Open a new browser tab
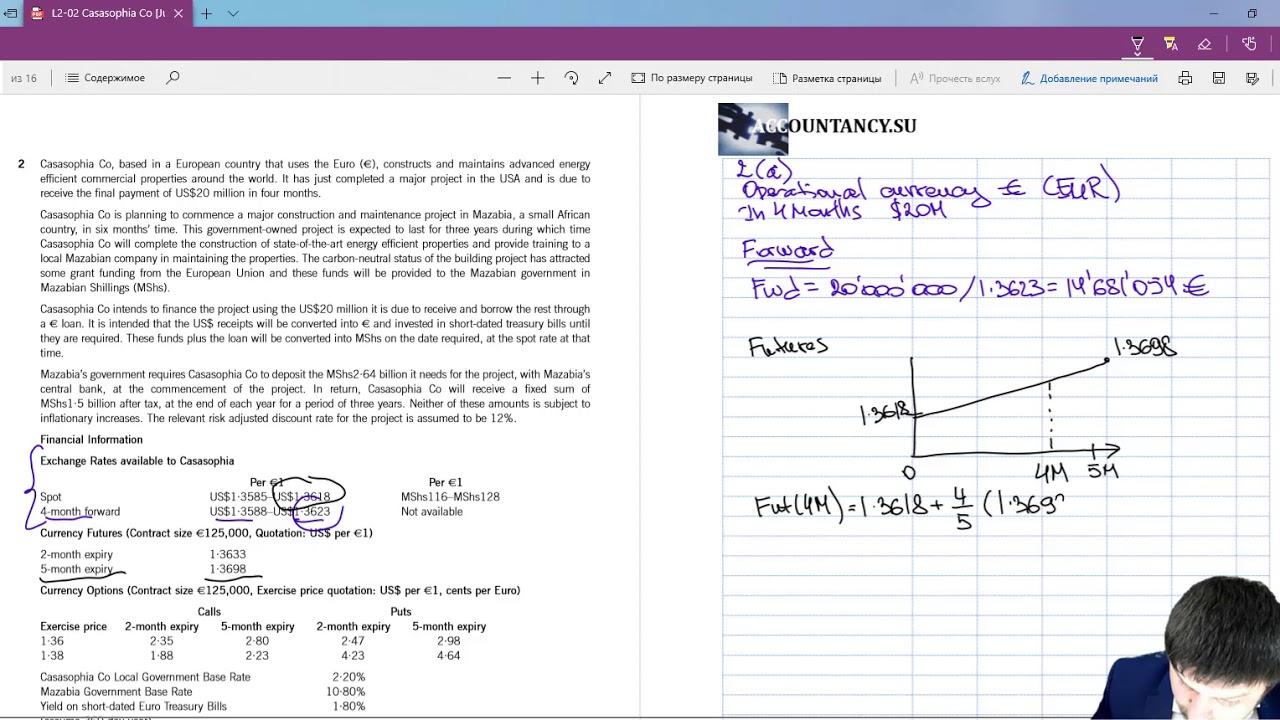1280x720 pixels. (206, 14)
